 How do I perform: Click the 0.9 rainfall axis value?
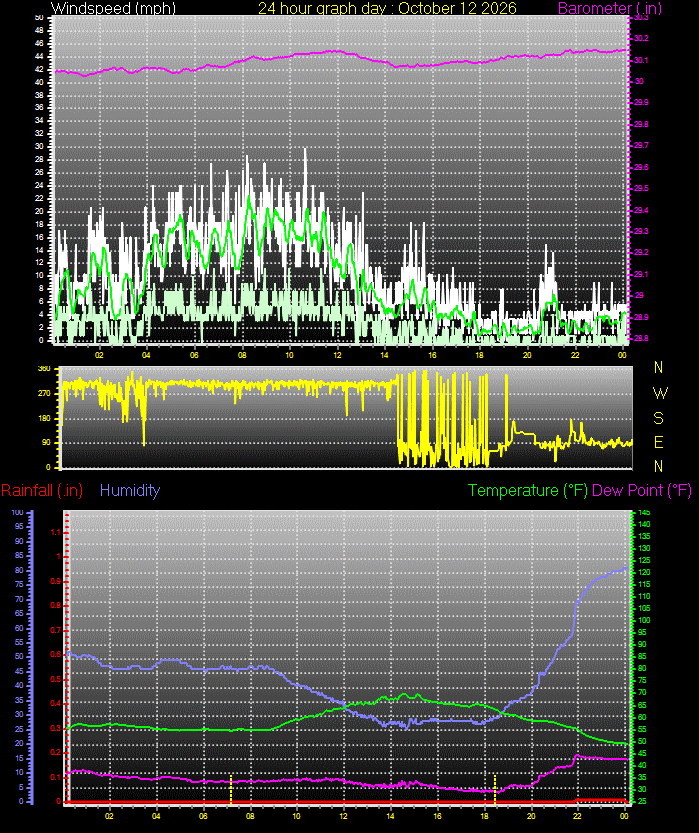pos(56,581)
